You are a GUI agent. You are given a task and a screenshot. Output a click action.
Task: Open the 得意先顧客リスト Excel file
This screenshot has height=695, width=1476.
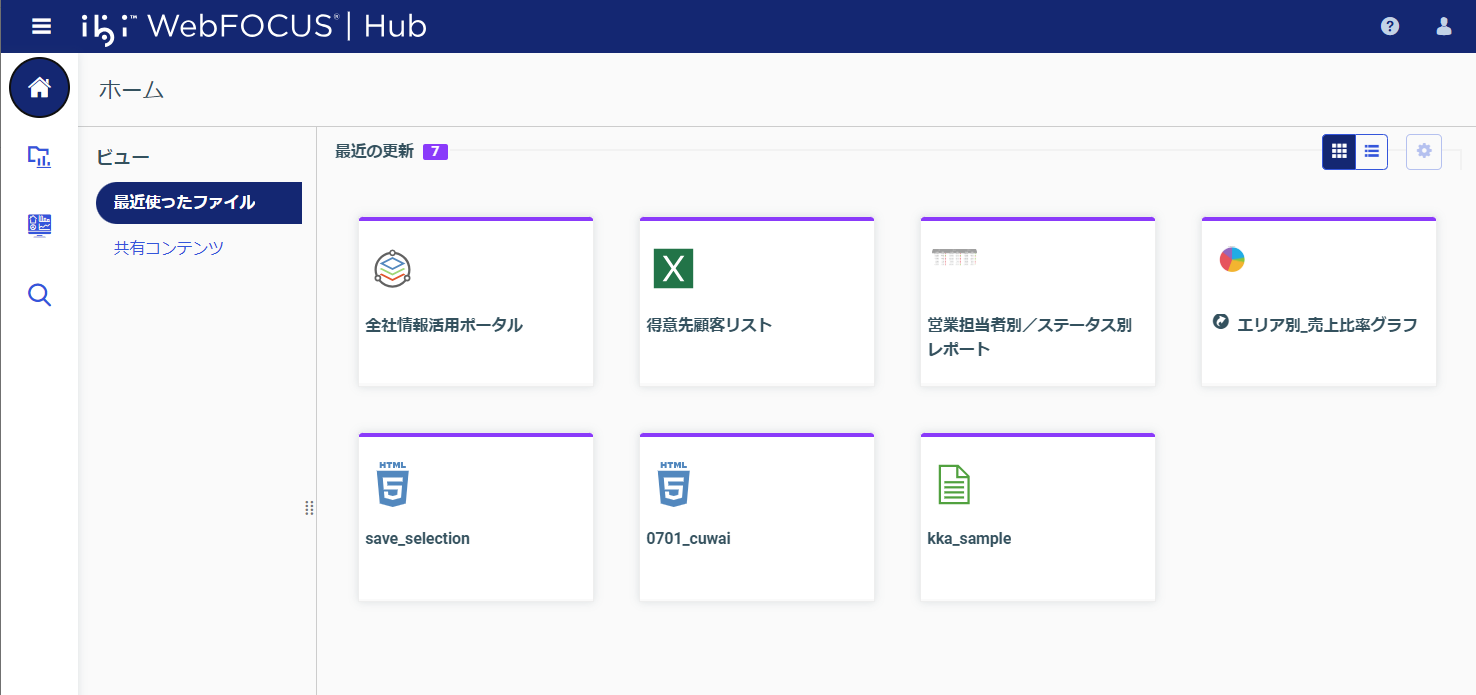point(756,300)
